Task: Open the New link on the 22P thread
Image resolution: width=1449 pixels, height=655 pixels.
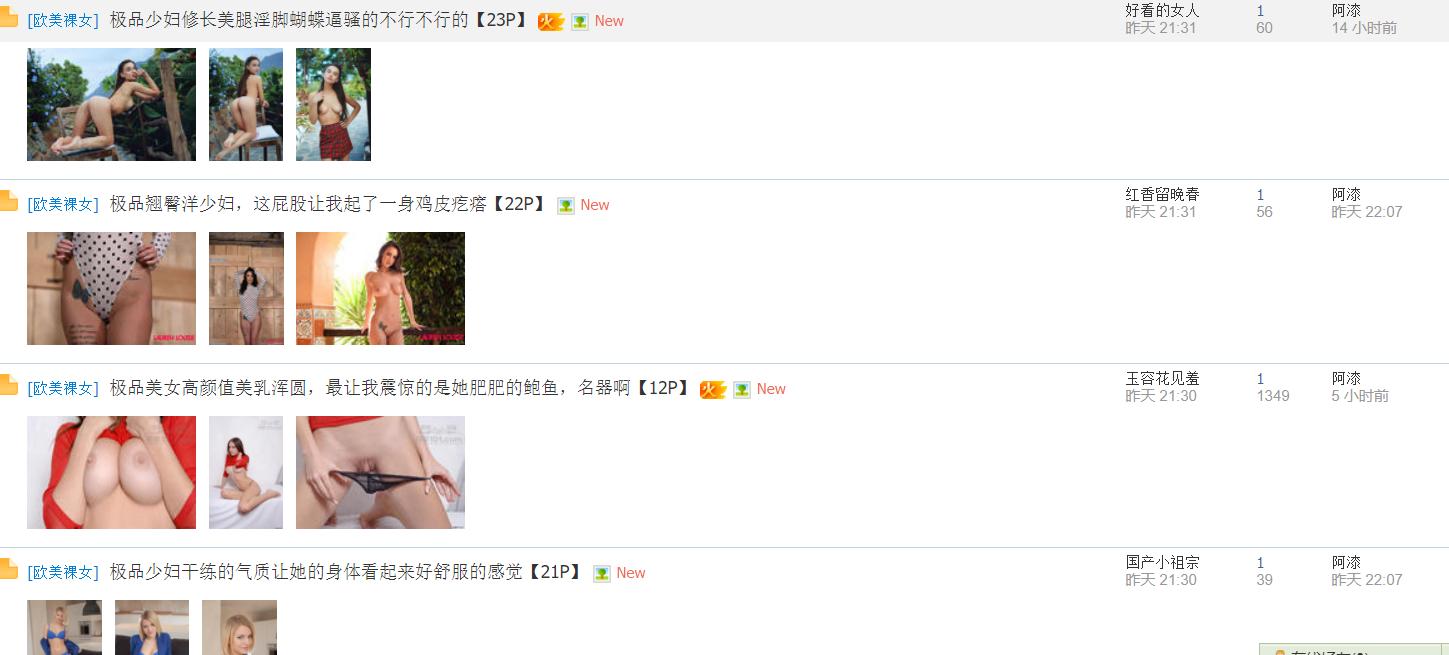Action: click(595, 205)
